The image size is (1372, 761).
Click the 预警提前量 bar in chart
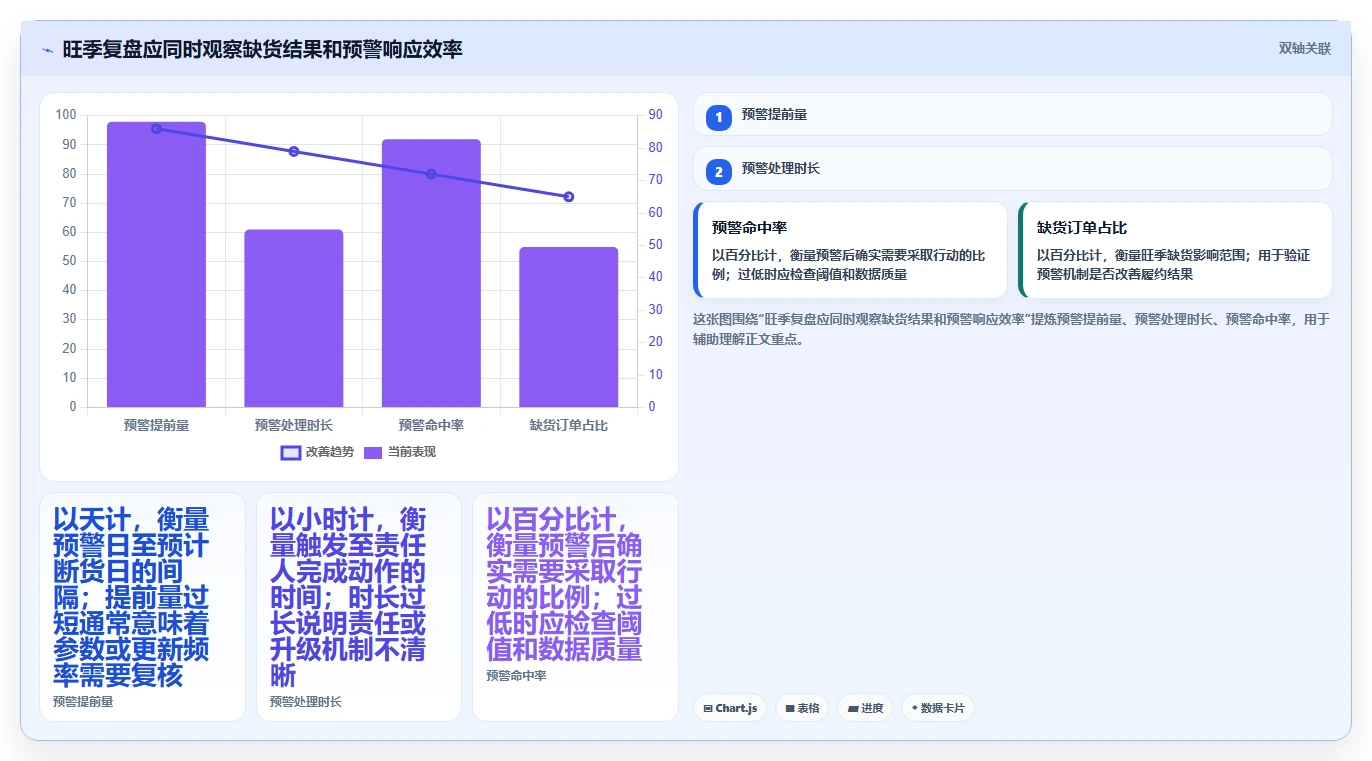[156, 264]
